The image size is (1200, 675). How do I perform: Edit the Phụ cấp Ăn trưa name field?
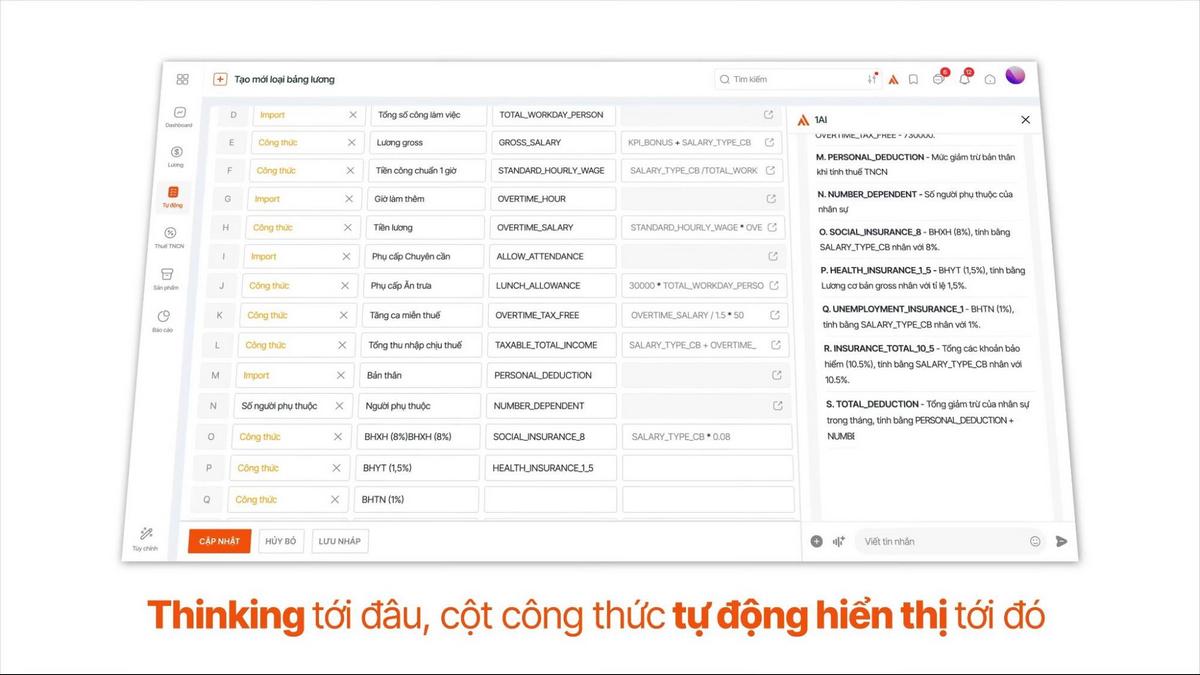pyautogui.click(x=424, y=285)
